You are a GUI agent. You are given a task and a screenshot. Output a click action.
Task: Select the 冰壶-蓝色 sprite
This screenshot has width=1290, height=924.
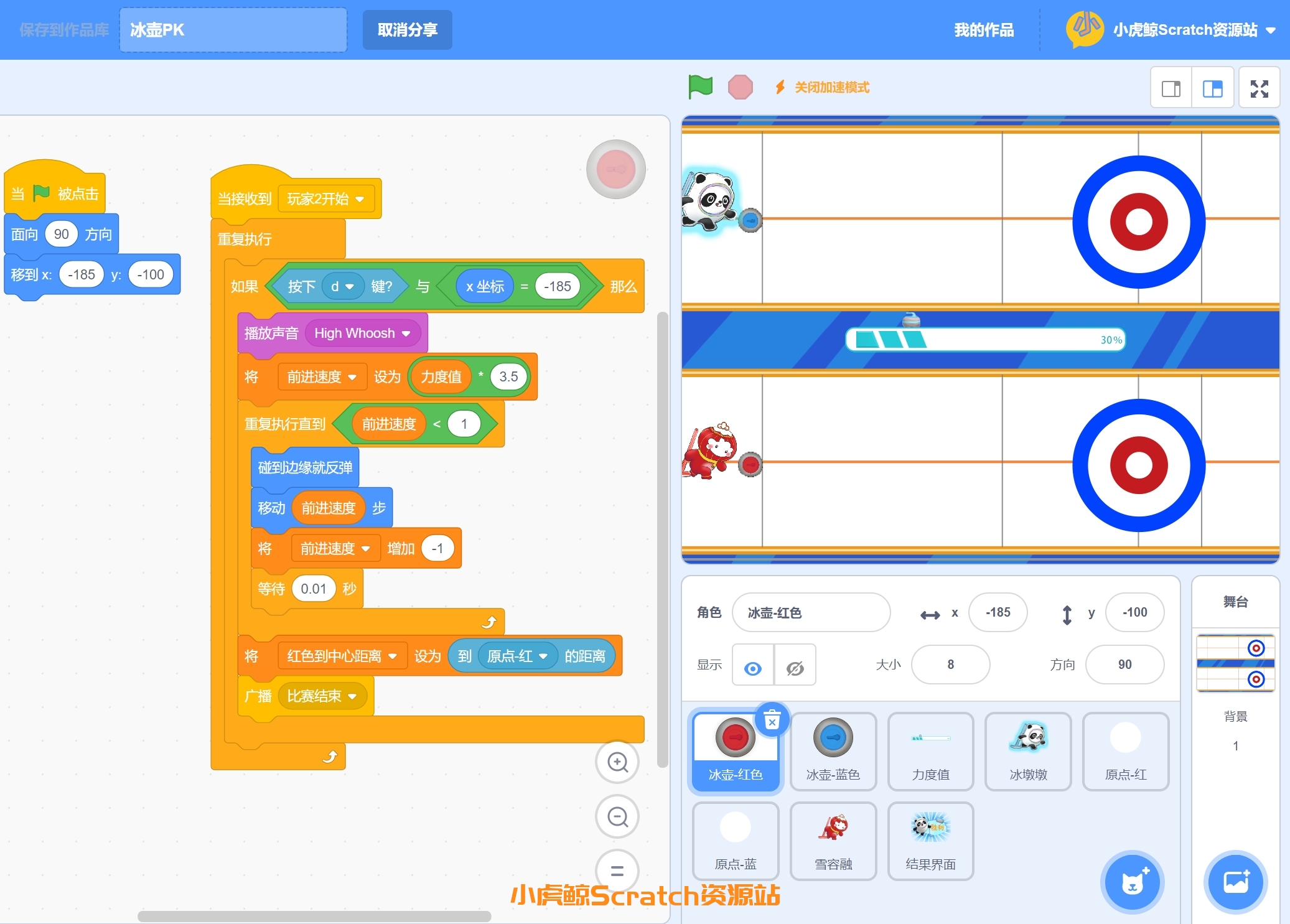[833, 752]
